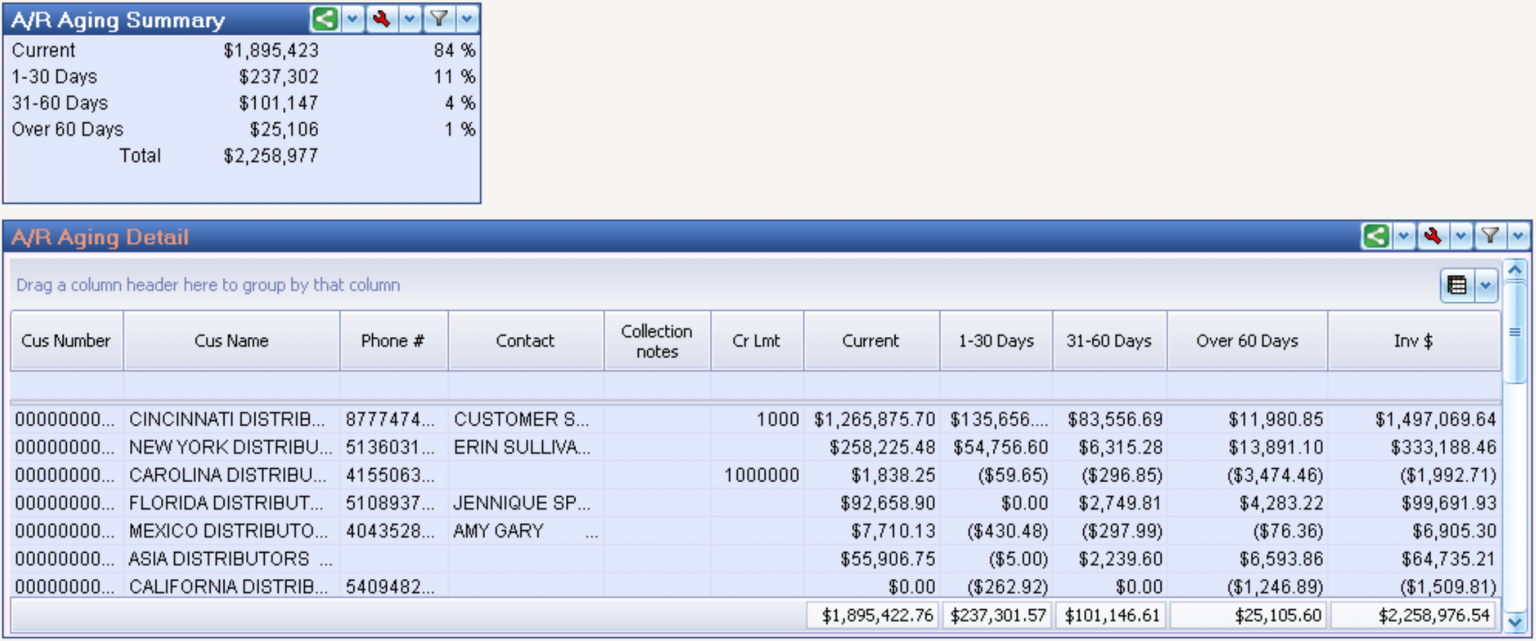Expand the share dropdown arrow in A/R Aging Summary
The image size is (1536, 641).
(353, 19)
